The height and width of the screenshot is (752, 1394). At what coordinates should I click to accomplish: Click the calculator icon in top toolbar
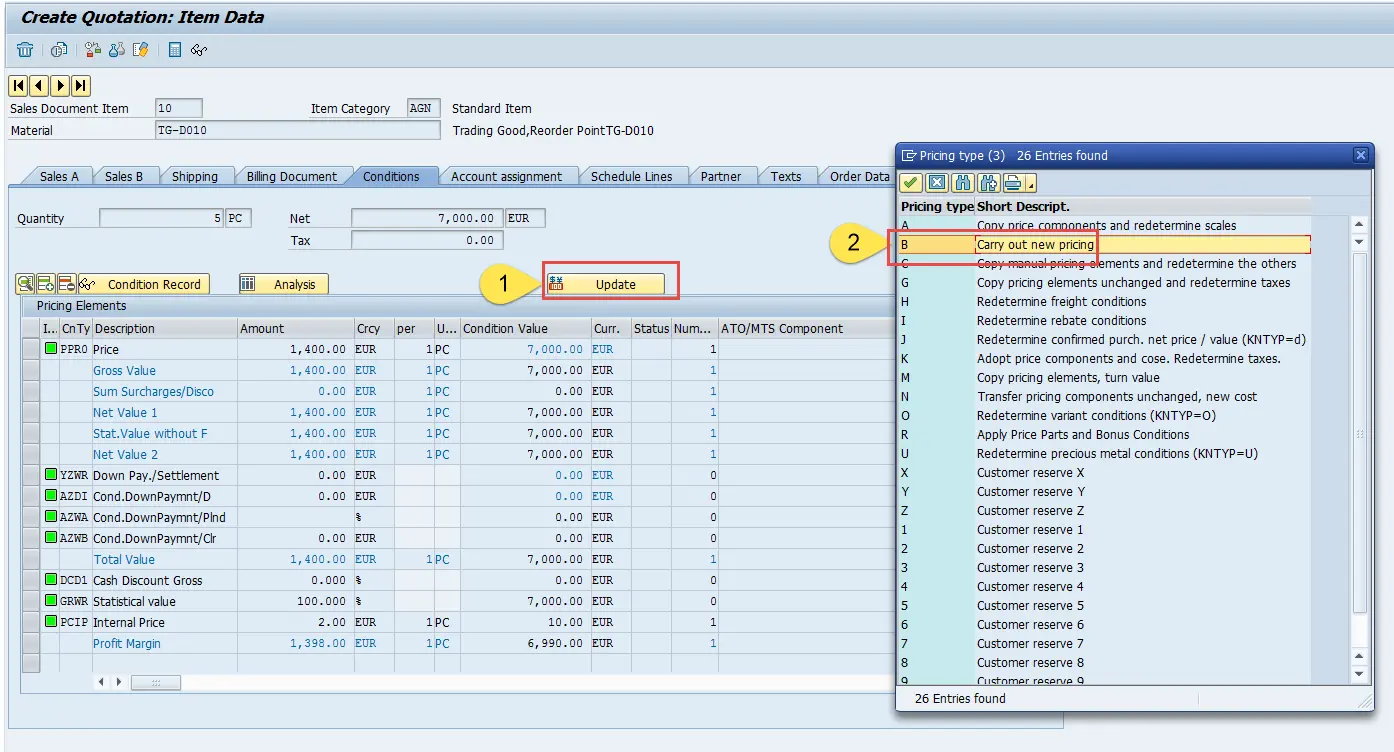(175, 50)
